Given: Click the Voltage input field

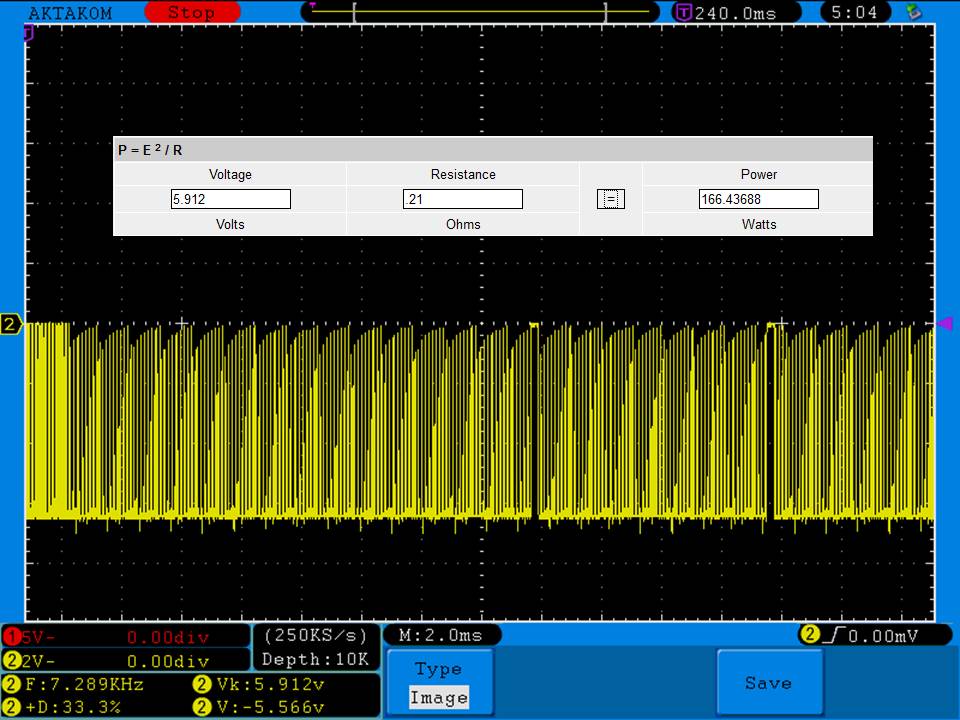Looking at the screenshot, I should tap(230, 199).
